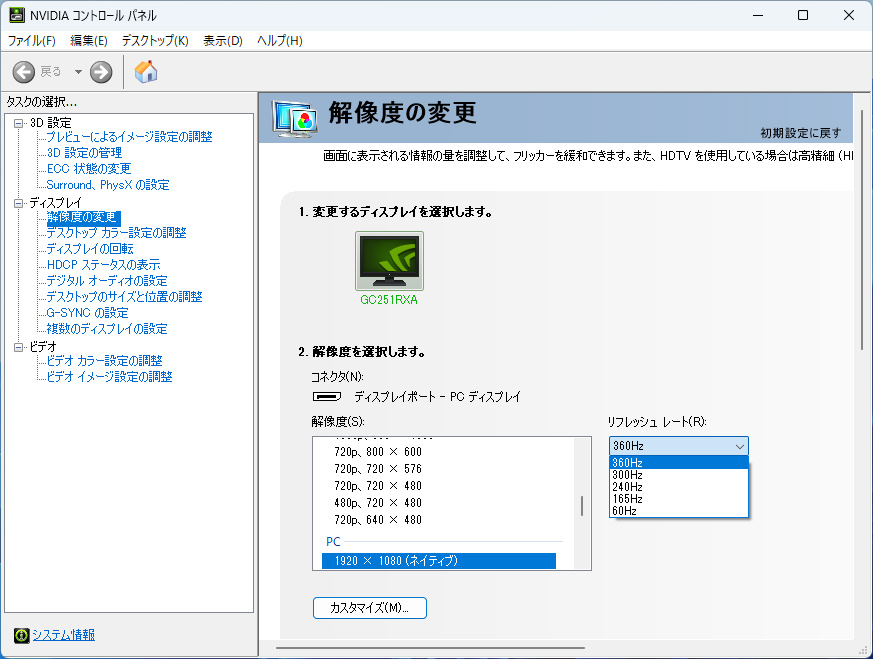Open システム情報 link
This screenshot has height=659, width=873.
click(x=63, y=635)
